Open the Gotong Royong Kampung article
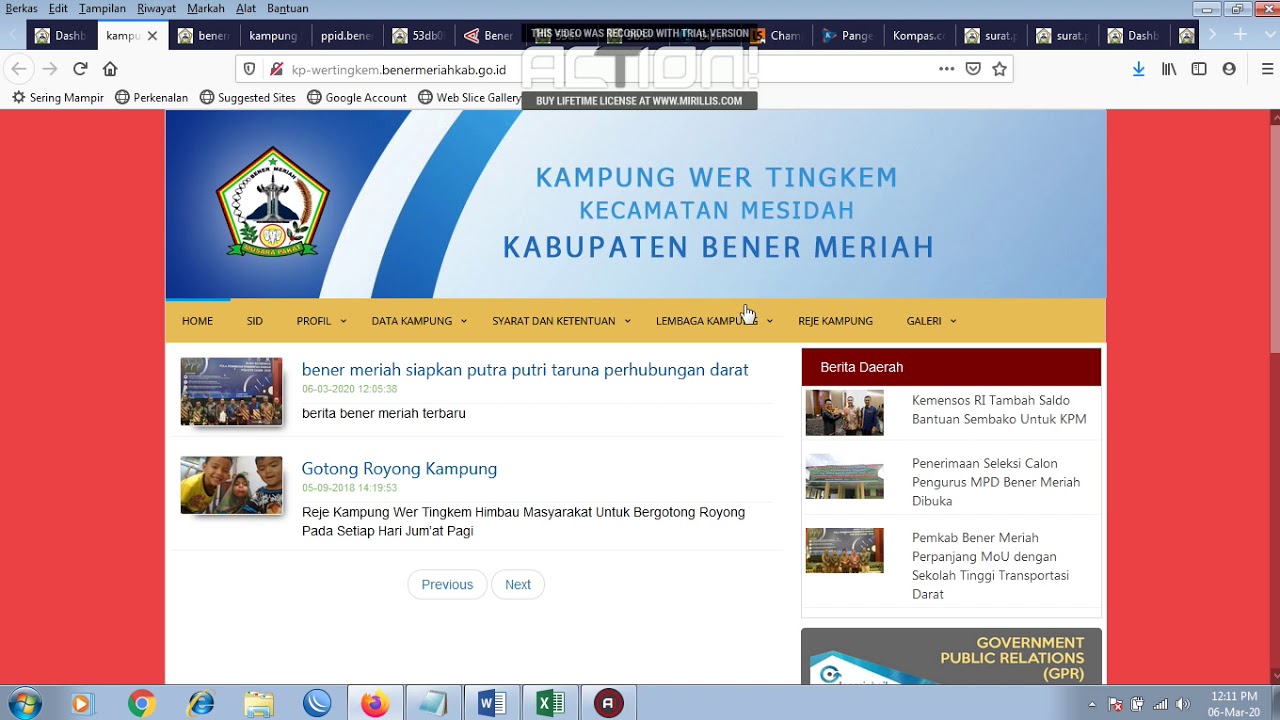Screen dimensions: 1280x720 point(399,469)
